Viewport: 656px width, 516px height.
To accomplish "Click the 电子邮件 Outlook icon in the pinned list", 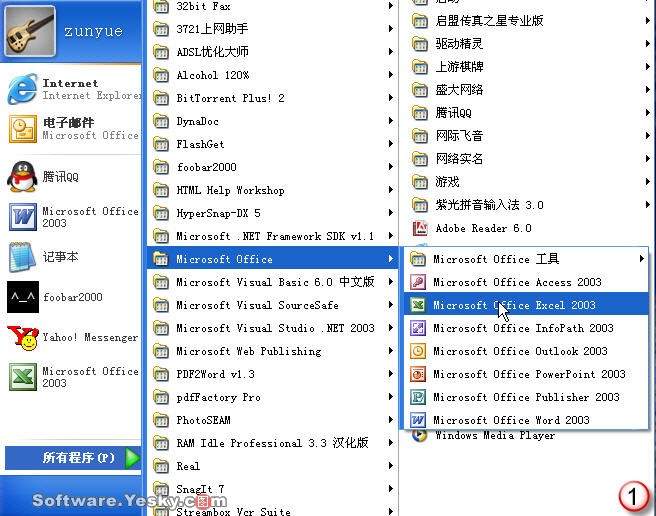I will pyautogui.click(x=23, y=128).
